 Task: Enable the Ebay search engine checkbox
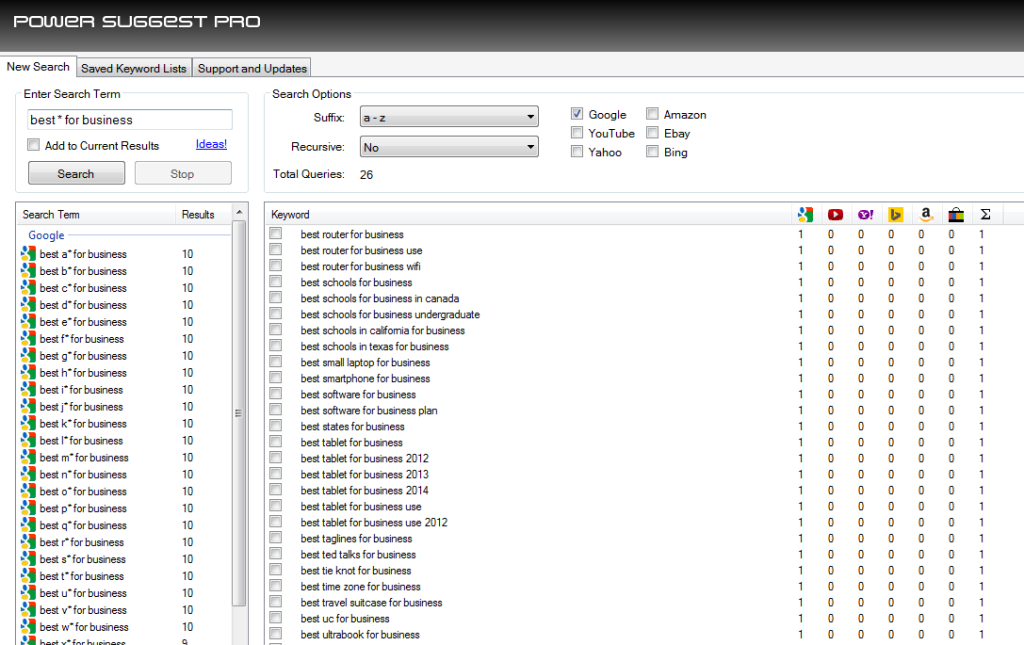click(x=652, y=133)
